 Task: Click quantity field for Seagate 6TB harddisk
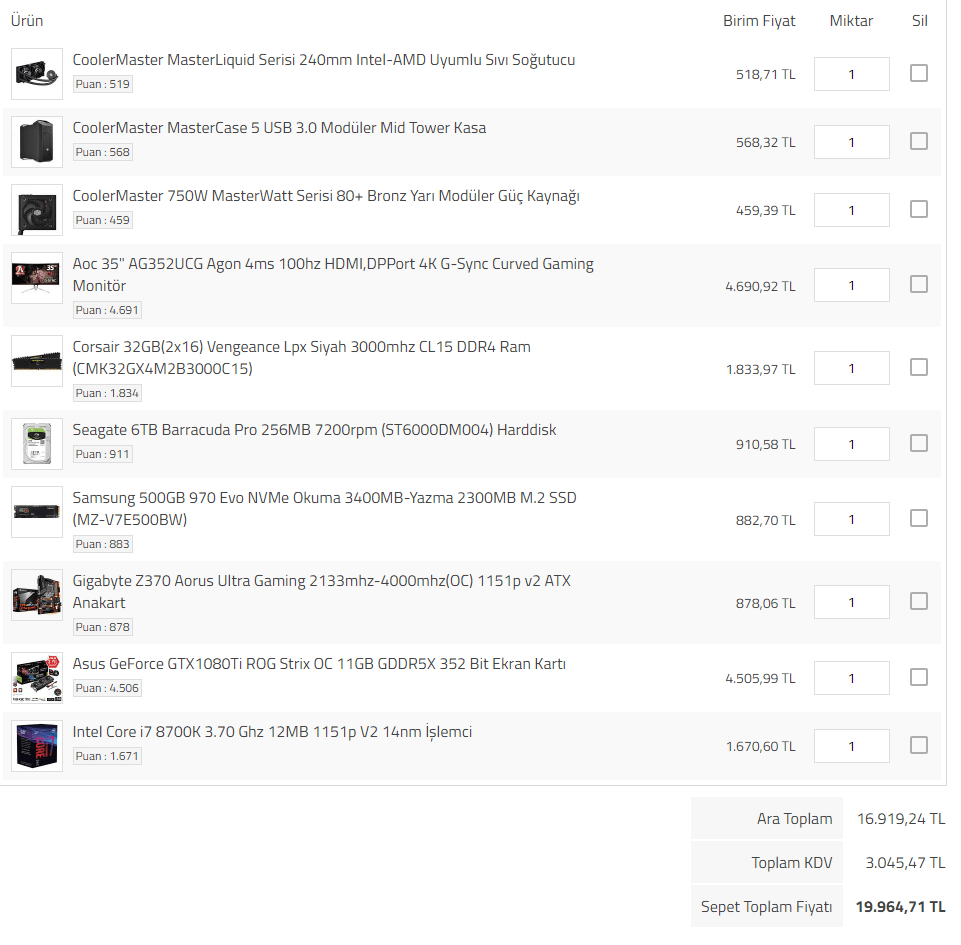click(x=851, y=444)
